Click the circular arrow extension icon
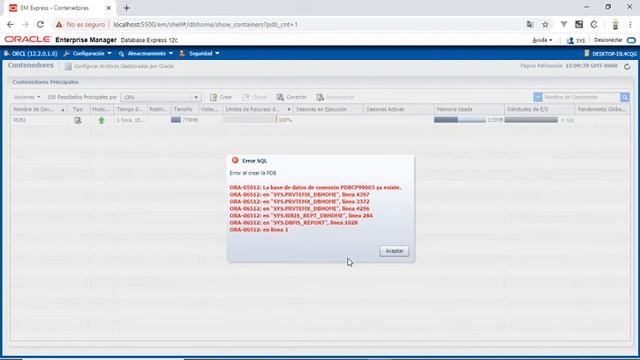640x360 pixels. click(594, 24)
